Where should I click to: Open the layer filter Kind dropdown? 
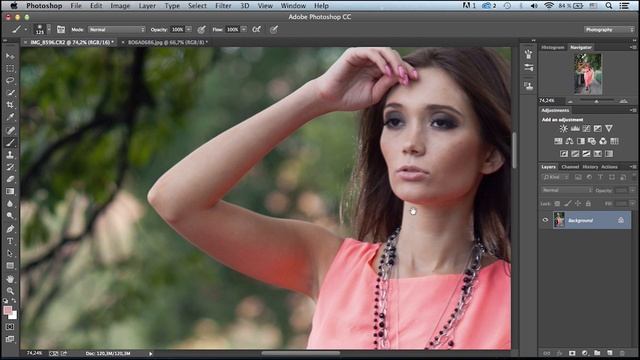pyautogui.click(x=556, y=177)
